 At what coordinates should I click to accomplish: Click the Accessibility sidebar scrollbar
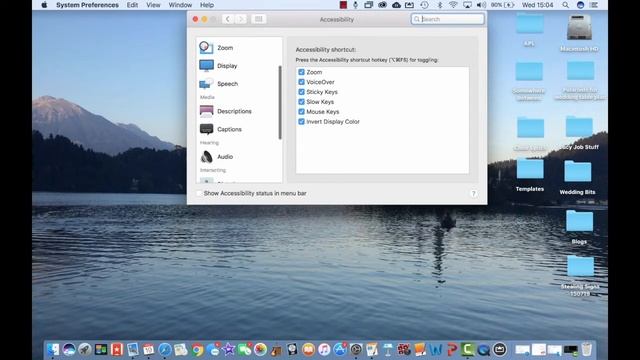[x=280, y=102]
